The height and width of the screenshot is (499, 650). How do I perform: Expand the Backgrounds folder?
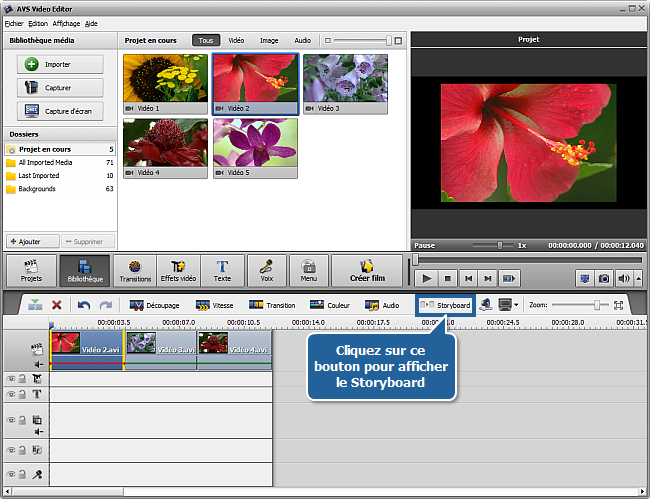(37, 188)
